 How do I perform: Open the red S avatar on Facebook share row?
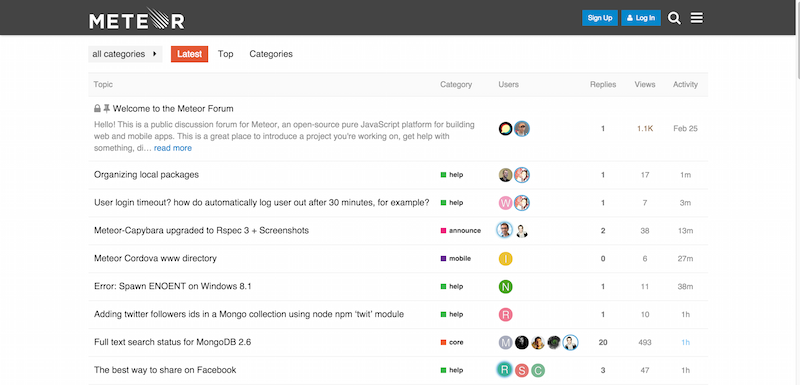(x=521, y=371)
